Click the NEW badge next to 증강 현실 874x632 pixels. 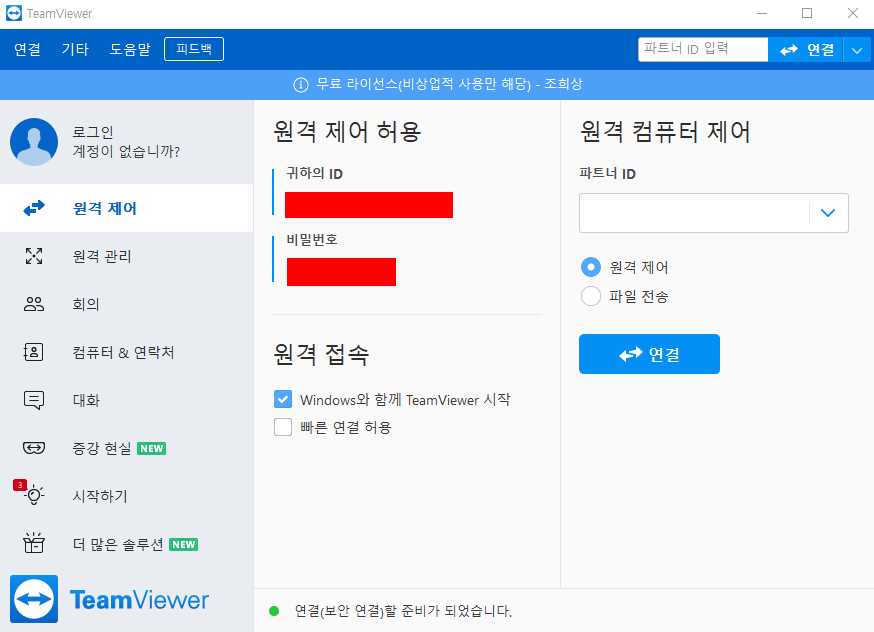pyautogui.click(x=152, y=448)
